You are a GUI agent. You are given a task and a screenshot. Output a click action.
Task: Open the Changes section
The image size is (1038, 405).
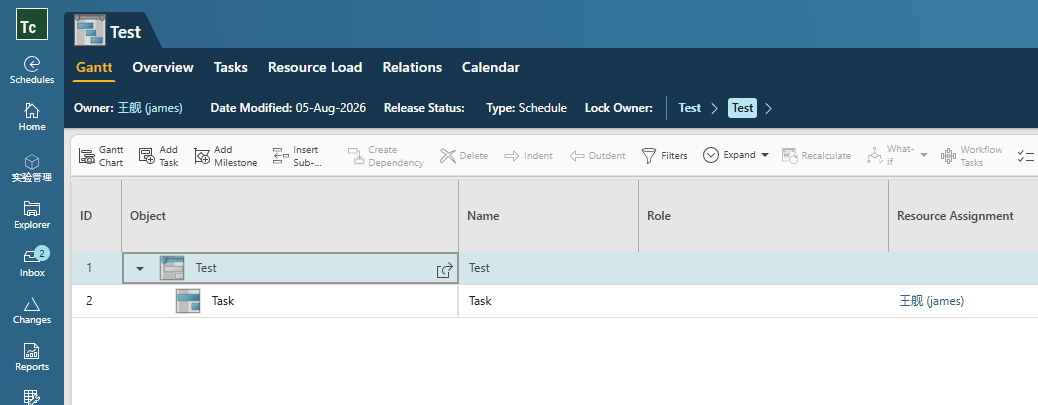point(32,311)
